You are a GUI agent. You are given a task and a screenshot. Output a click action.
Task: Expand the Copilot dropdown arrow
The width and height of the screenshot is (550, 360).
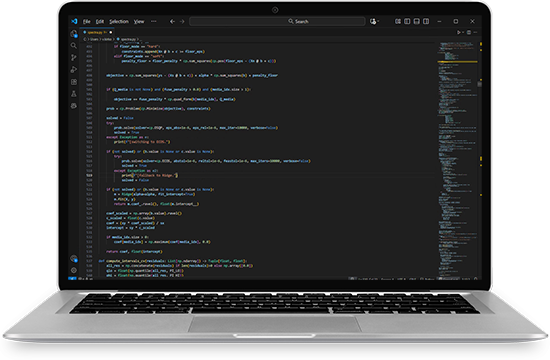pos(378,21)
